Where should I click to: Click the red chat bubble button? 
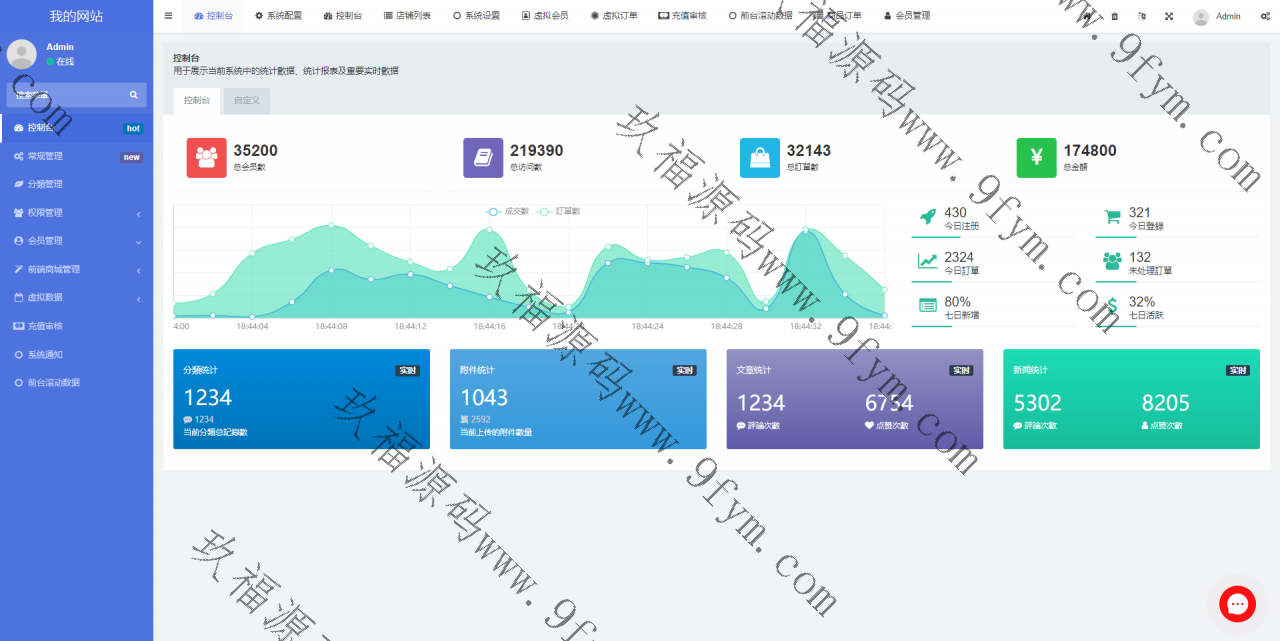point(1237,604)
